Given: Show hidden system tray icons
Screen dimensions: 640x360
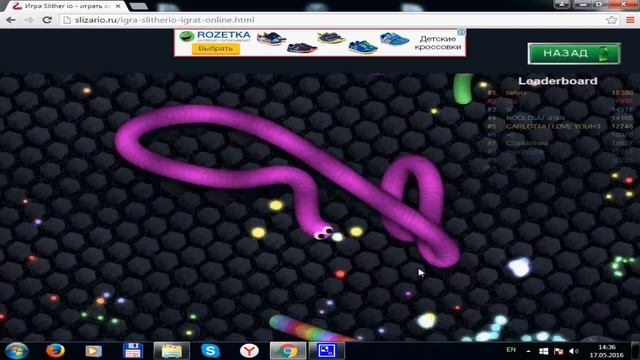Looking at the screenshot, I should pos(529,351).
